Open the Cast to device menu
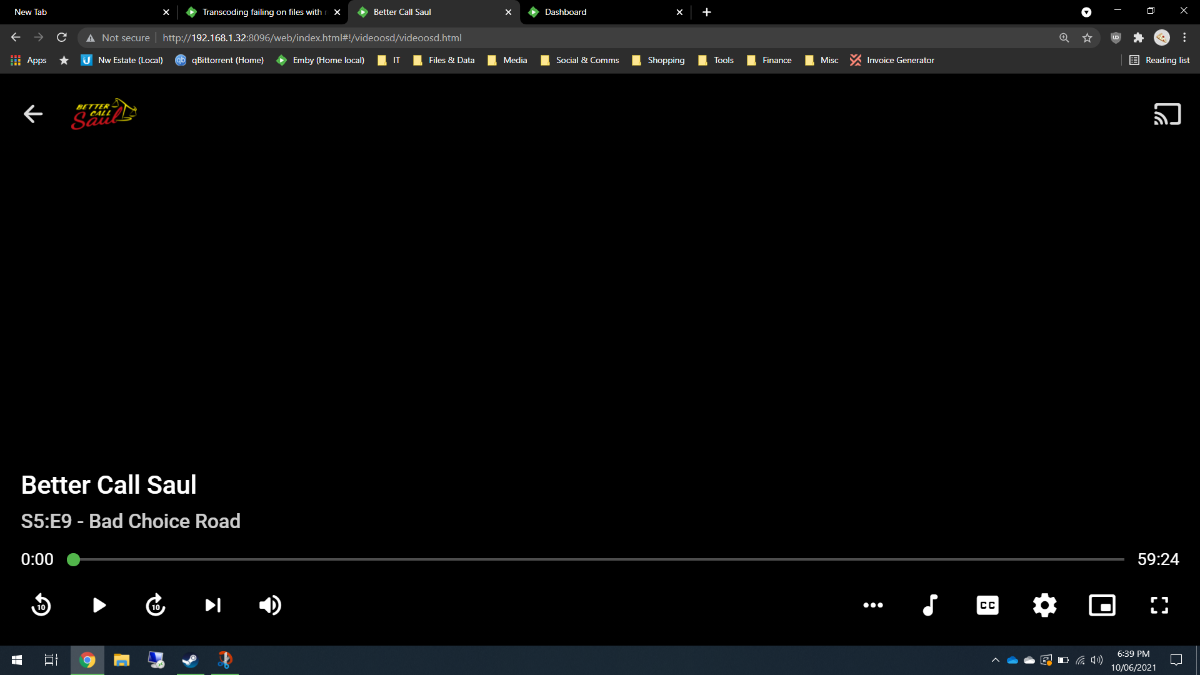 (1167, 114)
